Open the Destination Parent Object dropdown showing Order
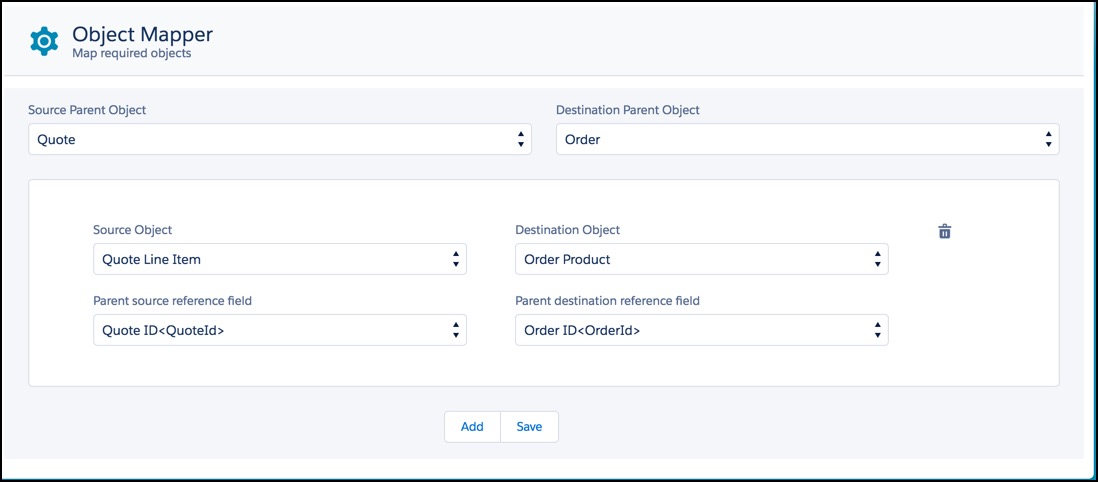1098x482 pixels. click(807, 139)
